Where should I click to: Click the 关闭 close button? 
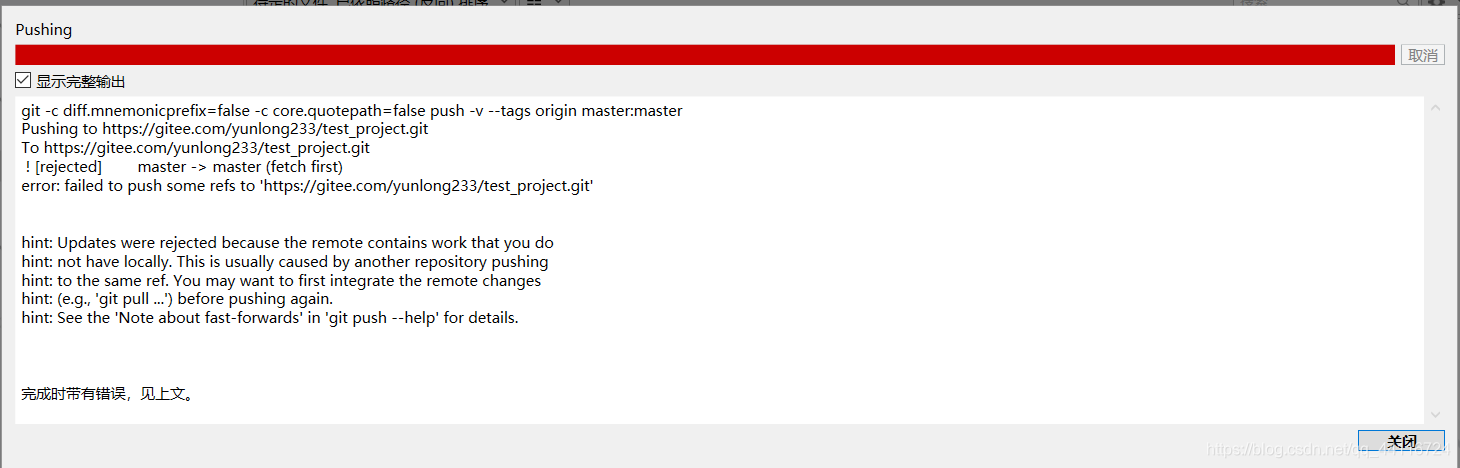point(1401,441)
